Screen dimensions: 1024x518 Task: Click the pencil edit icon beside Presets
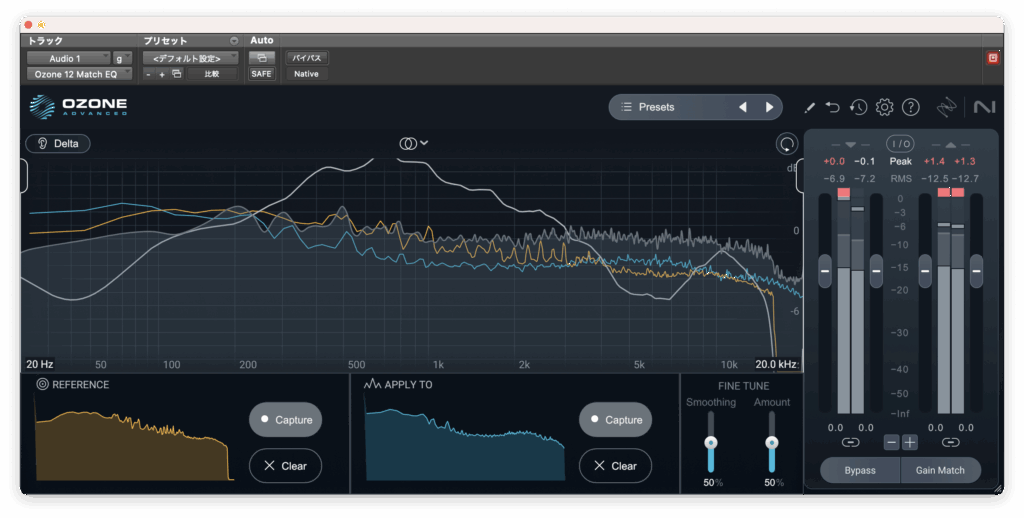810,107
